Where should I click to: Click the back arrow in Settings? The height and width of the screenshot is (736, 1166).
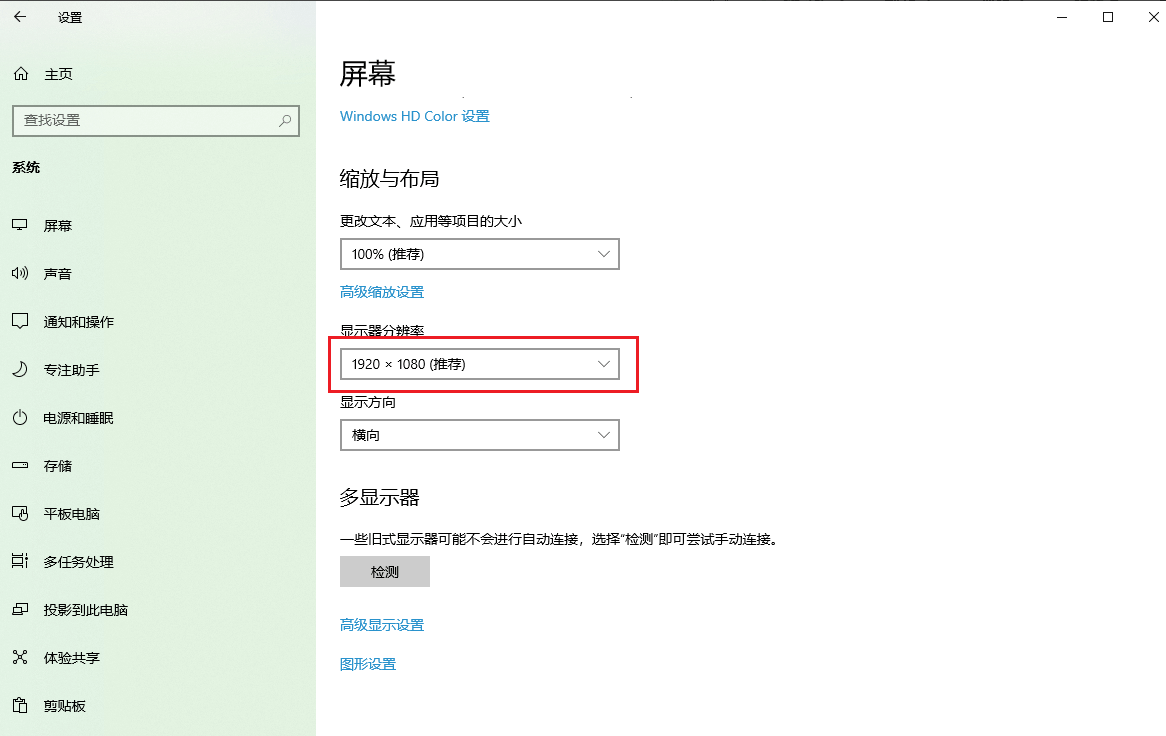[x=20, y=17]
